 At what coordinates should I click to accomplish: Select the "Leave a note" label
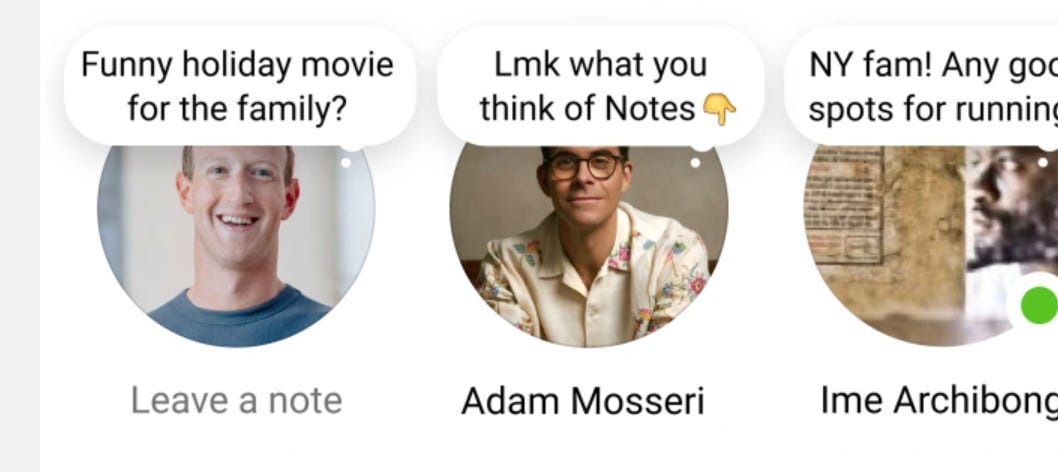coord(236,401)
